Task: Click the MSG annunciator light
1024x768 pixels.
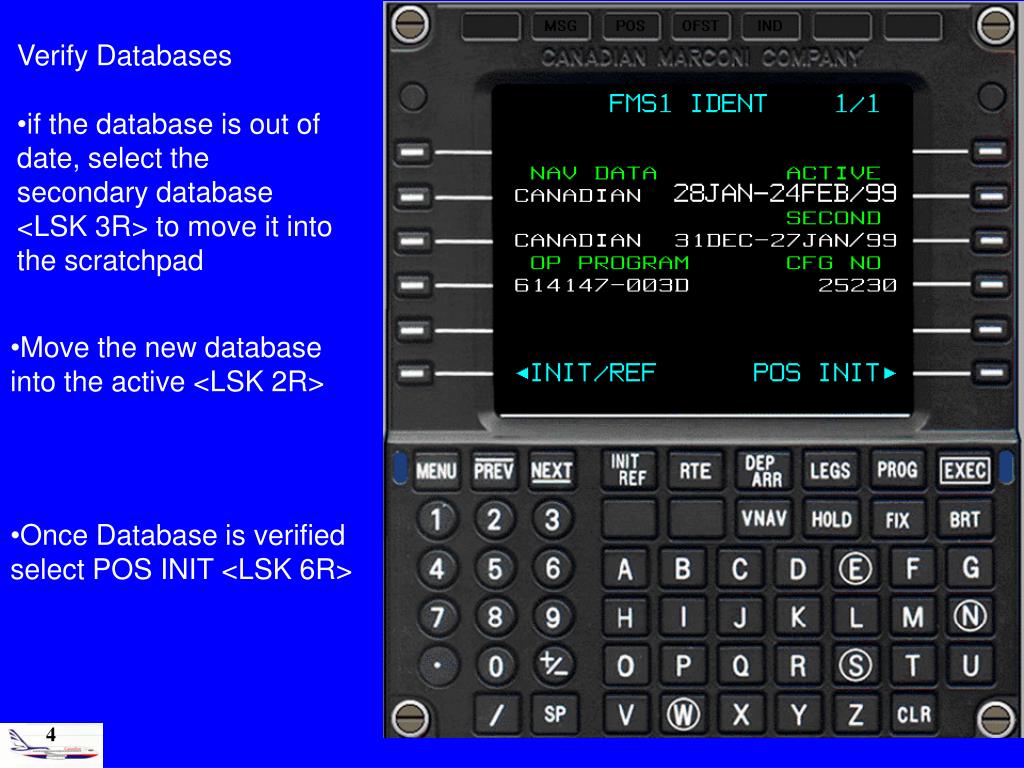Action: (560, 26)
